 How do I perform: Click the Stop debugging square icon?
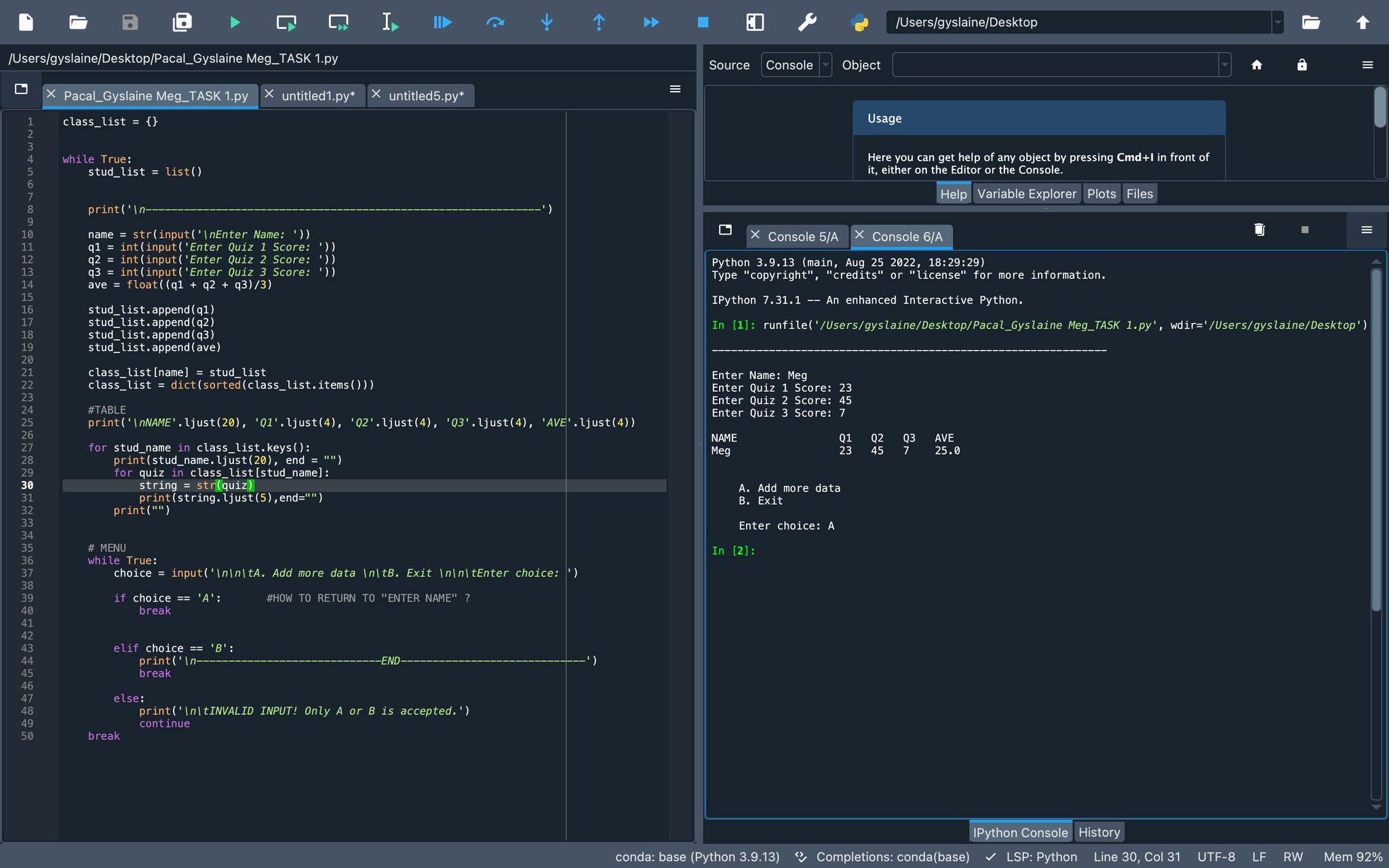tap(703, 22)
